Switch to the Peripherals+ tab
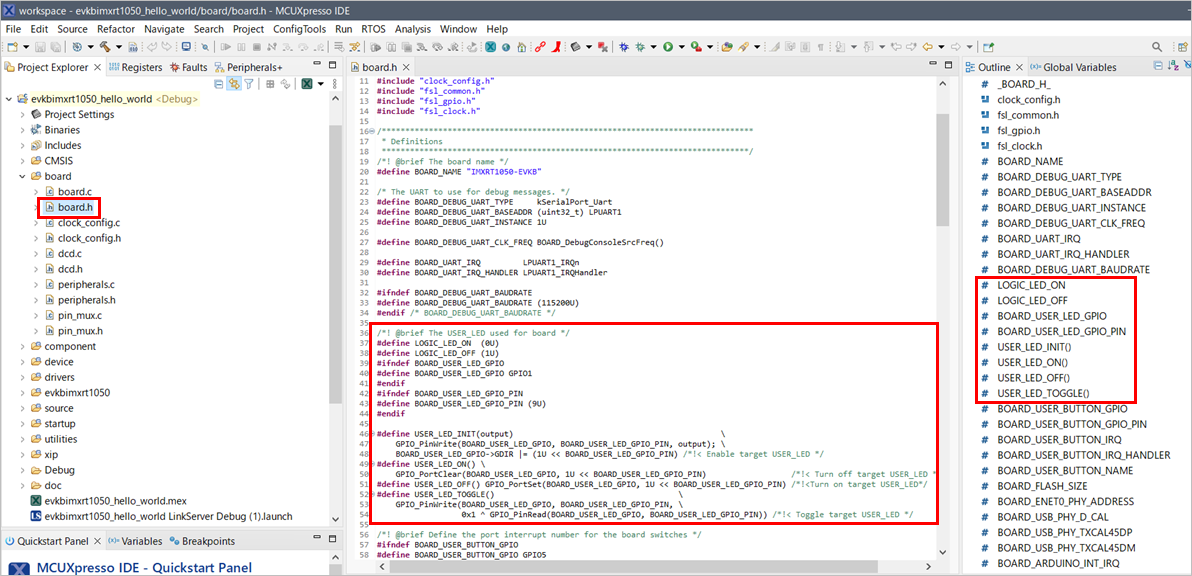 (249, 67)
